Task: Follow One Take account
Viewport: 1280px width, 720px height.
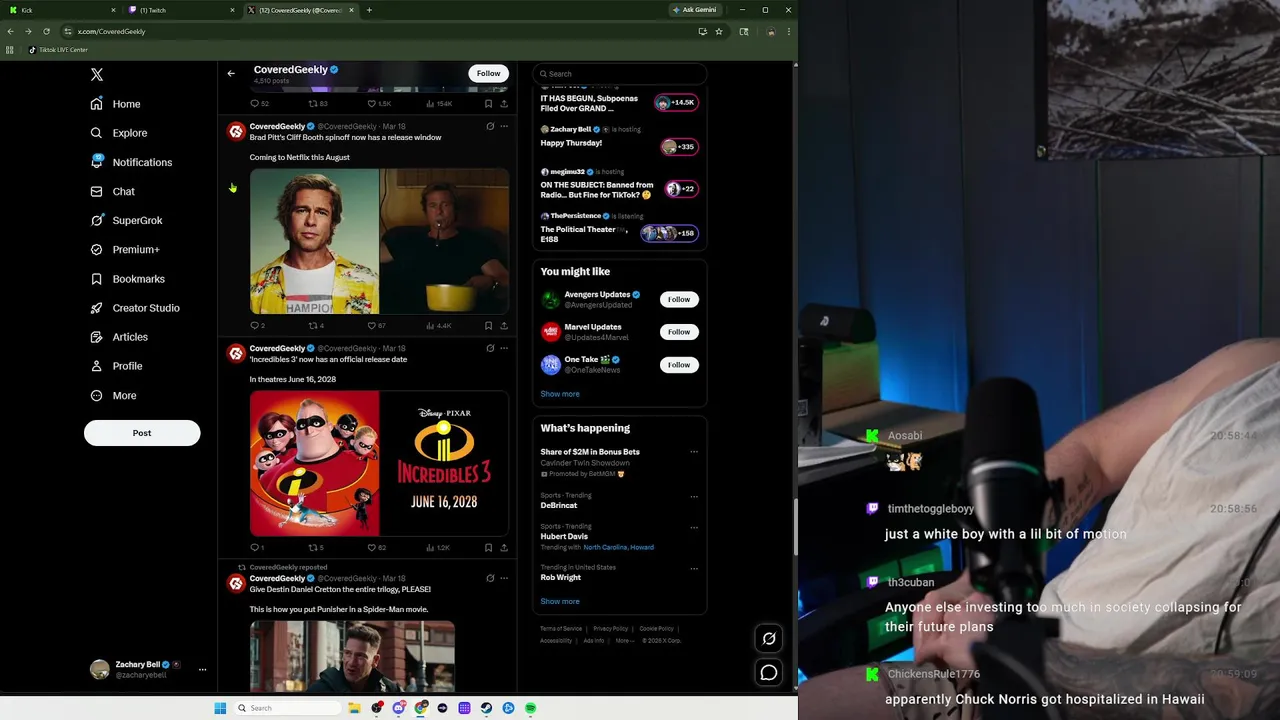Action: [679, 365]
